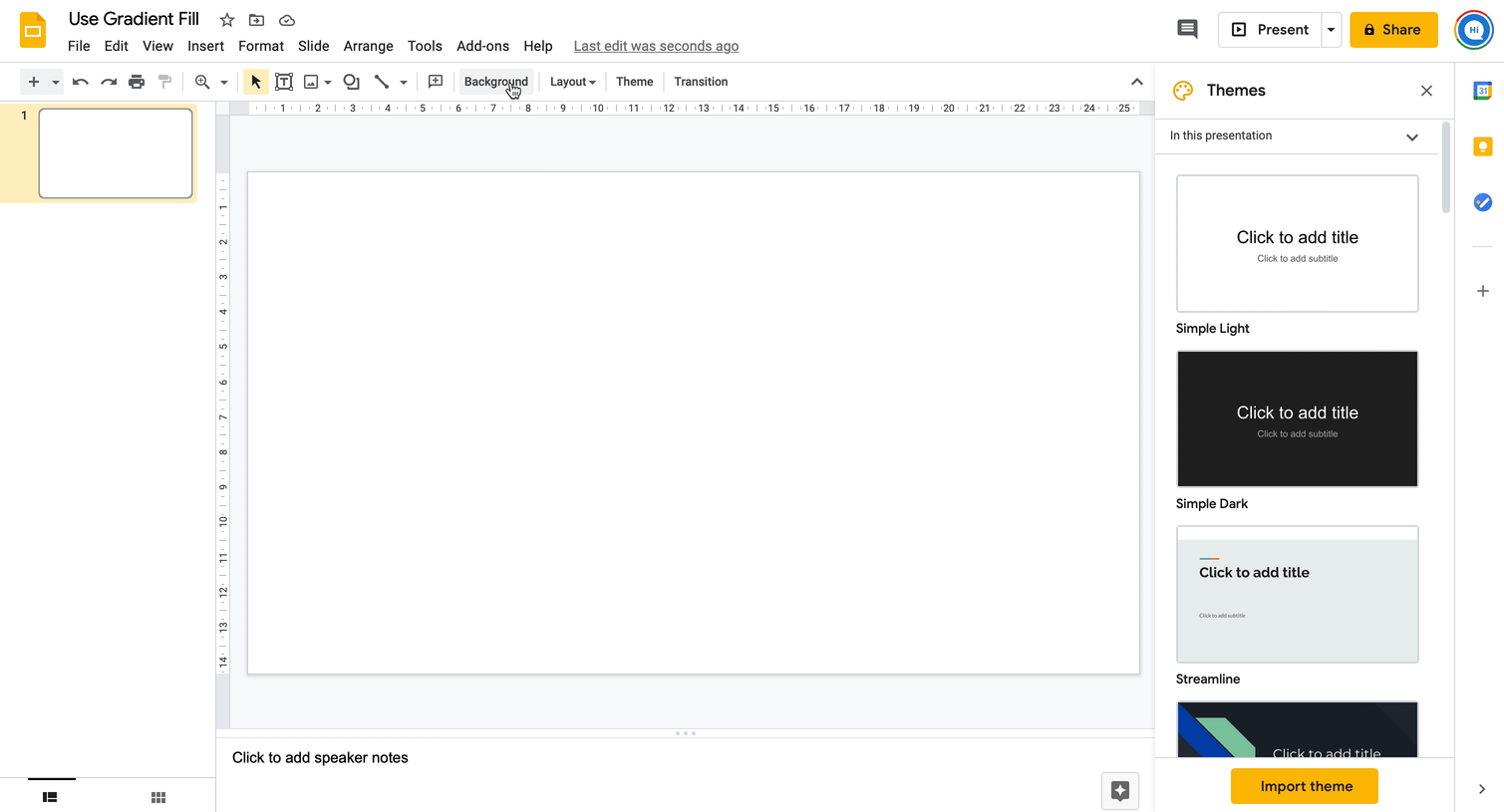Check the cloud document status icon

point(287,20)
